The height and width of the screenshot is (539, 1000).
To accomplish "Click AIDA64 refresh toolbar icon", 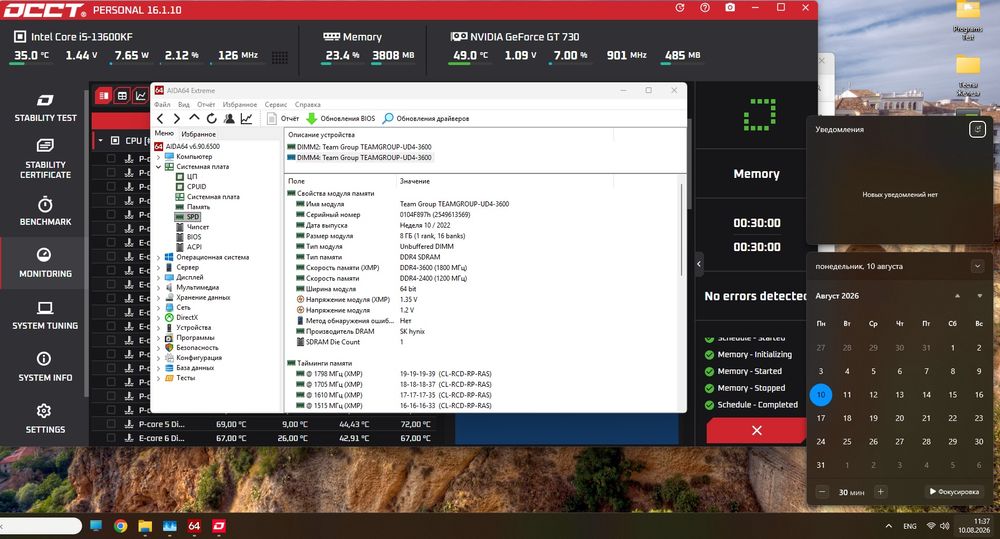I will tap(211, 119).
